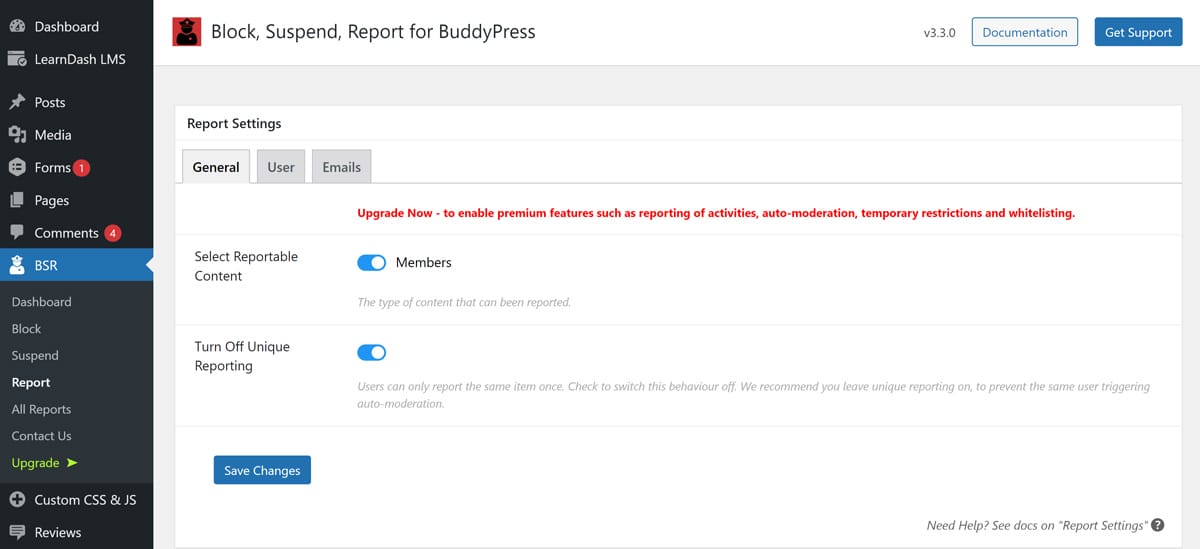Switch to the User tab
Screen dimensions: 1200x549
(281, 167)
